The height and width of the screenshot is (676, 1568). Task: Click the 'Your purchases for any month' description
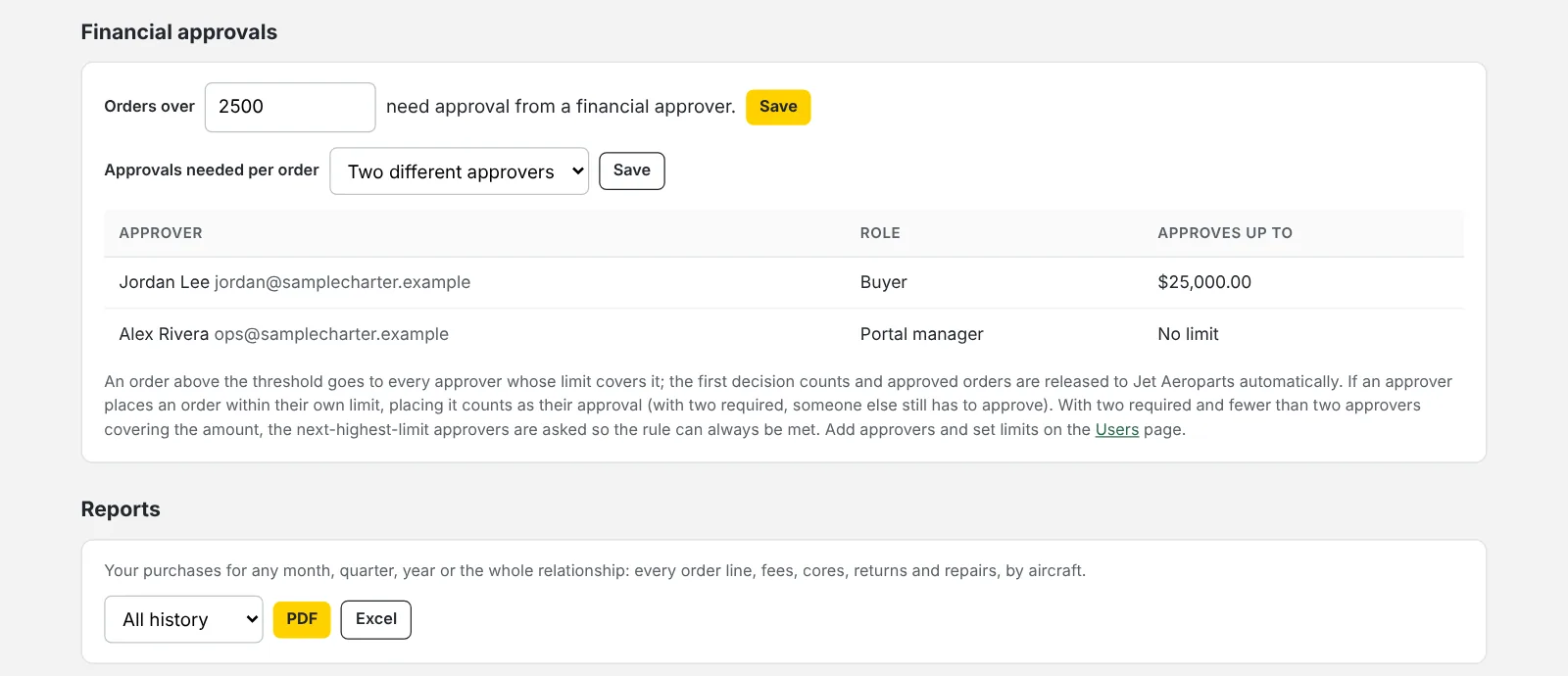tap(595, 570)
